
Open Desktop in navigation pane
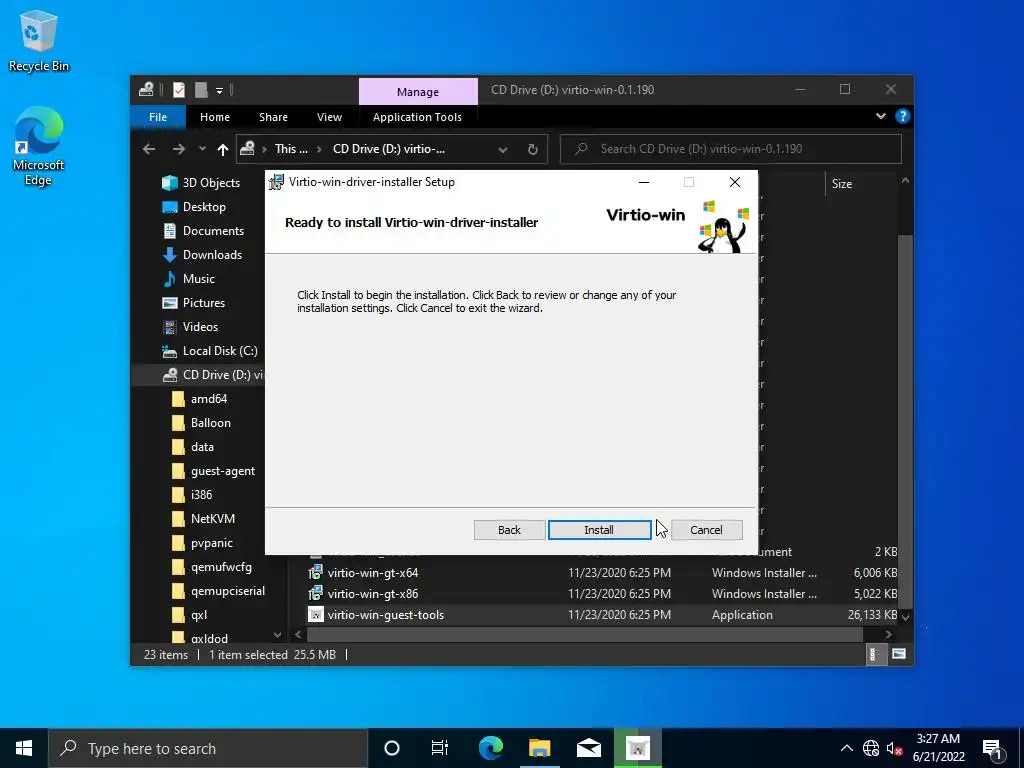click(195, 207)
